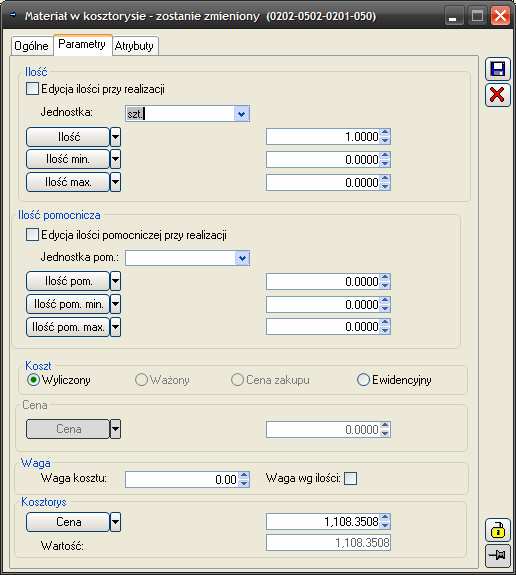Screen dimensions: 516x575
Task: Click the pushpin icon
Action: 498,556
